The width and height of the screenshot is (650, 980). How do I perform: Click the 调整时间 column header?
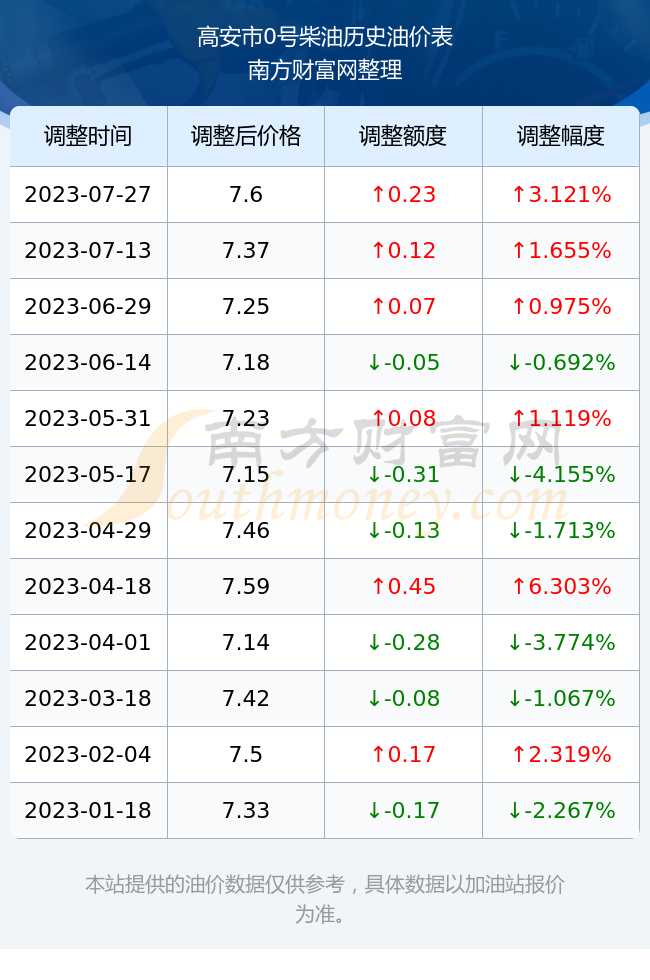88,136
